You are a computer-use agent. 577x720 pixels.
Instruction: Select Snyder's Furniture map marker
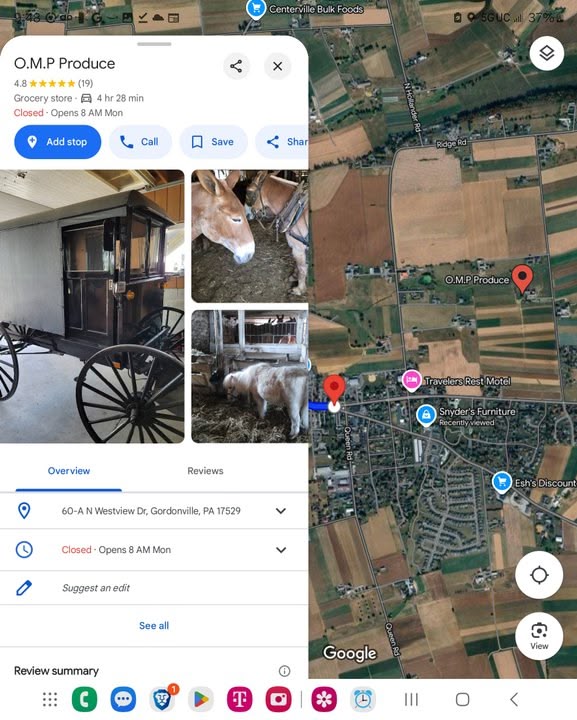tap(426, 415)
